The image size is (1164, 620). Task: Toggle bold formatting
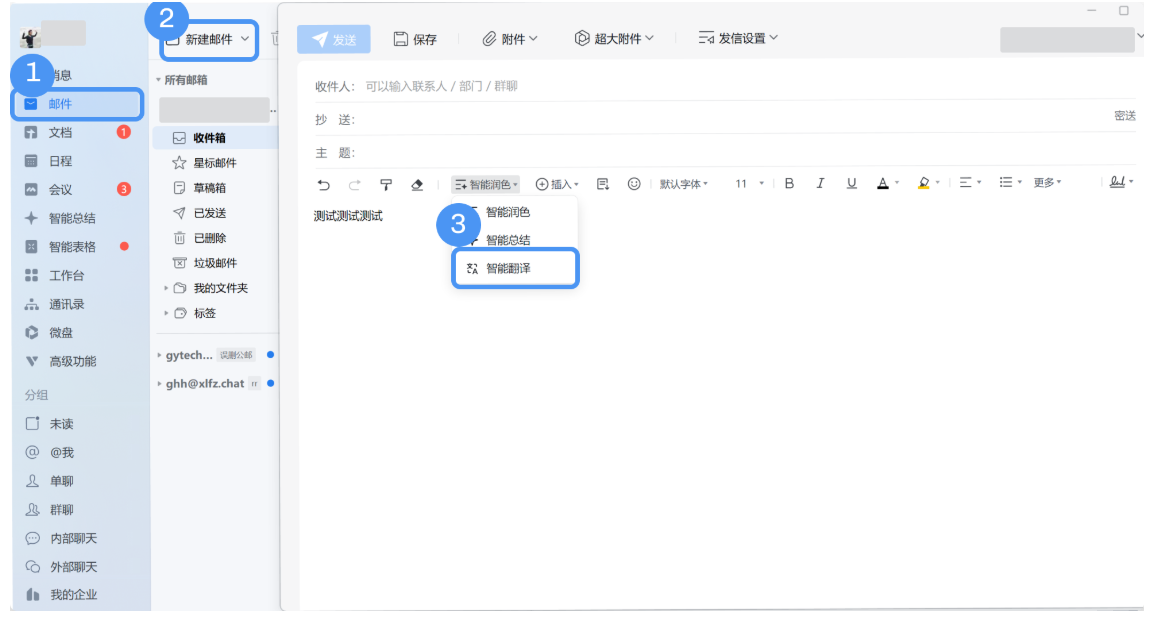point(789,183)
